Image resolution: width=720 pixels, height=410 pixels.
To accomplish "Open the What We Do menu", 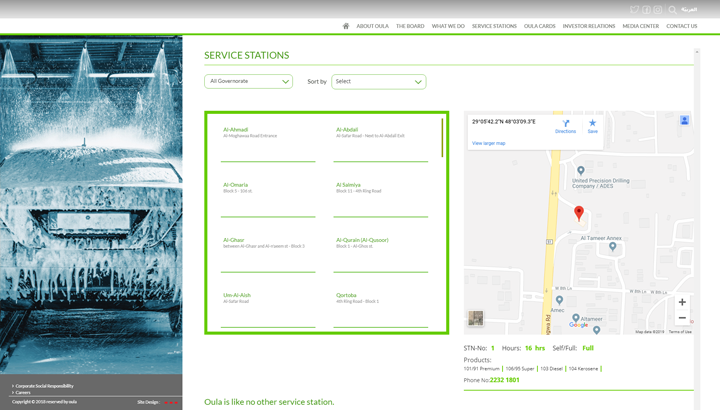I will [448, 26].
